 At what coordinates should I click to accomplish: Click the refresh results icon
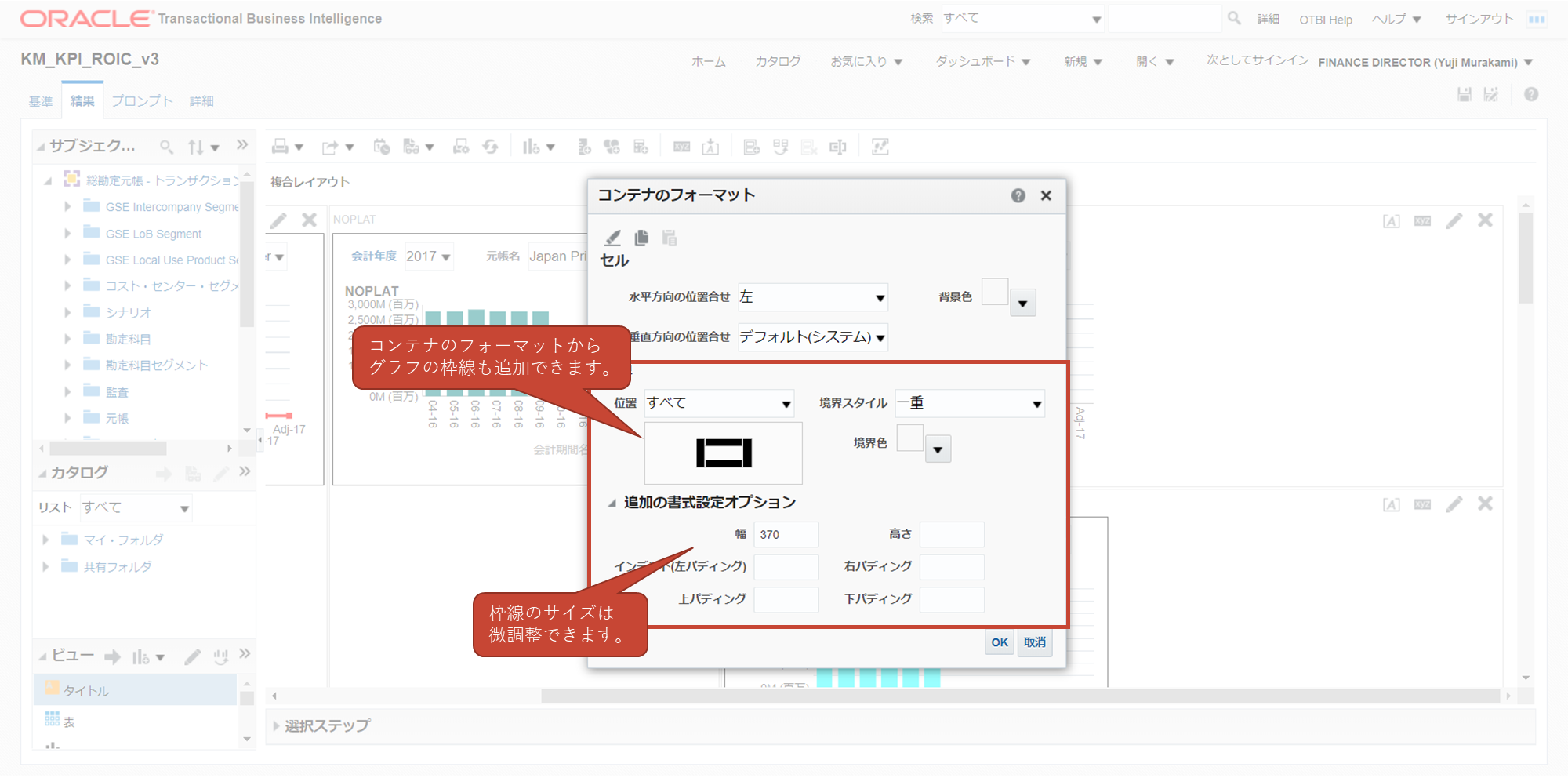pyautogui.click(x=490, y=147)
